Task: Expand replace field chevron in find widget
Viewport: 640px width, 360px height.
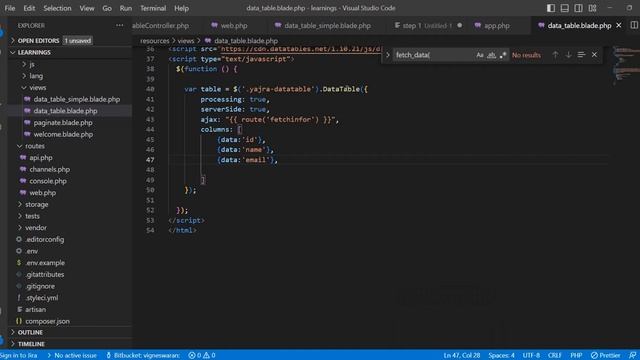Action: point(388,55)
